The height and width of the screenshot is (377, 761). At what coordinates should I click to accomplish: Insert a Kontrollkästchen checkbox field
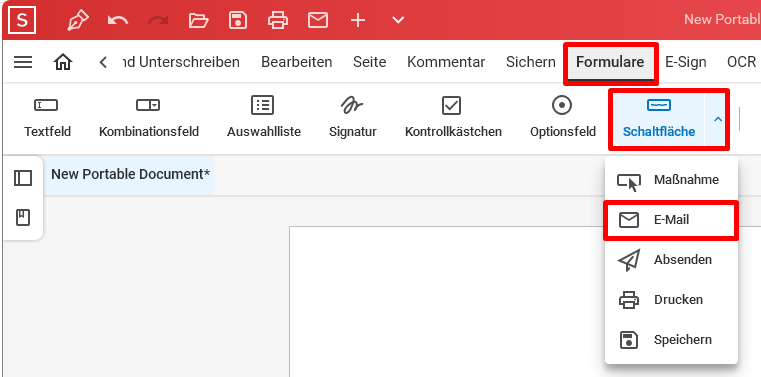453,117
